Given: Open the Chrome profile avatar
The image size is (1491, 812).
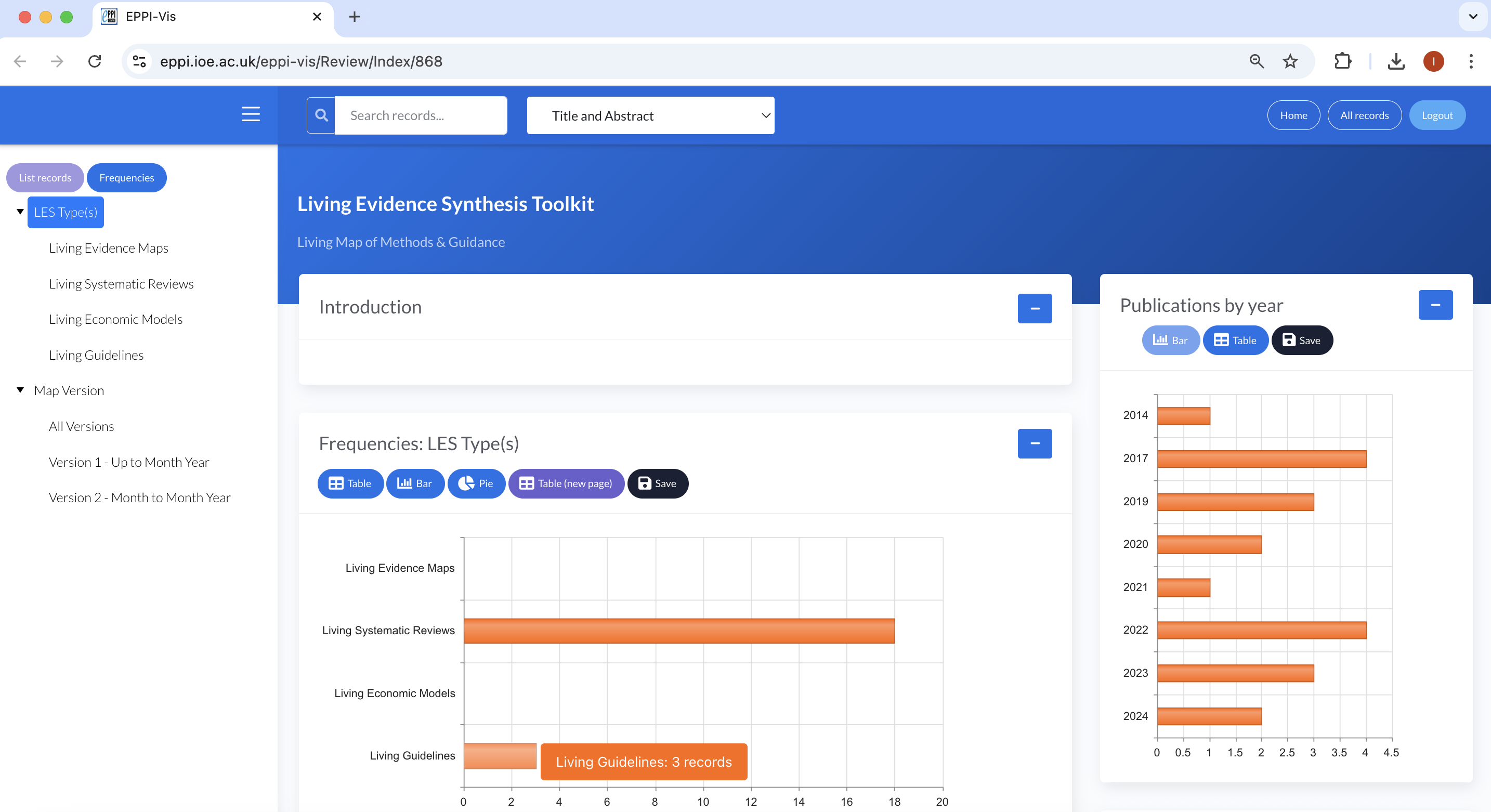Looking at the screenshot, I should point(1433,61).
